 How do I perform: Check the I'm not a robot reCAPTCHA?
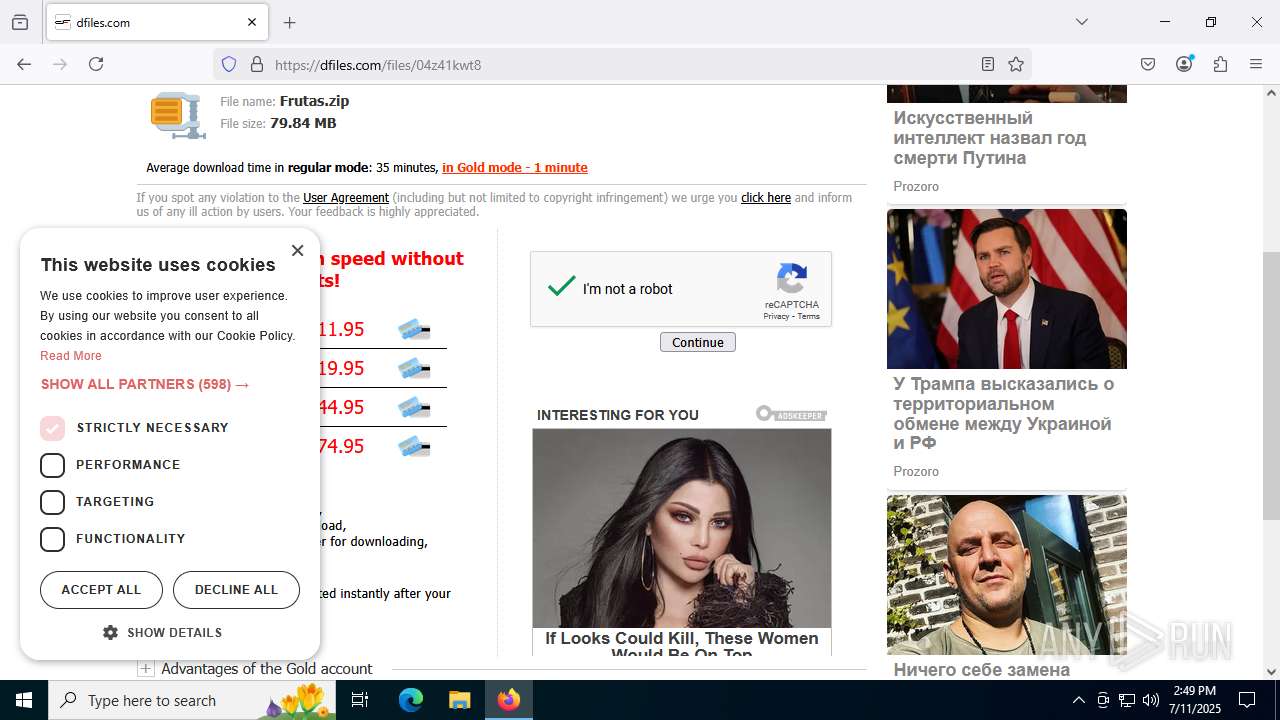[x=562, y=288]
